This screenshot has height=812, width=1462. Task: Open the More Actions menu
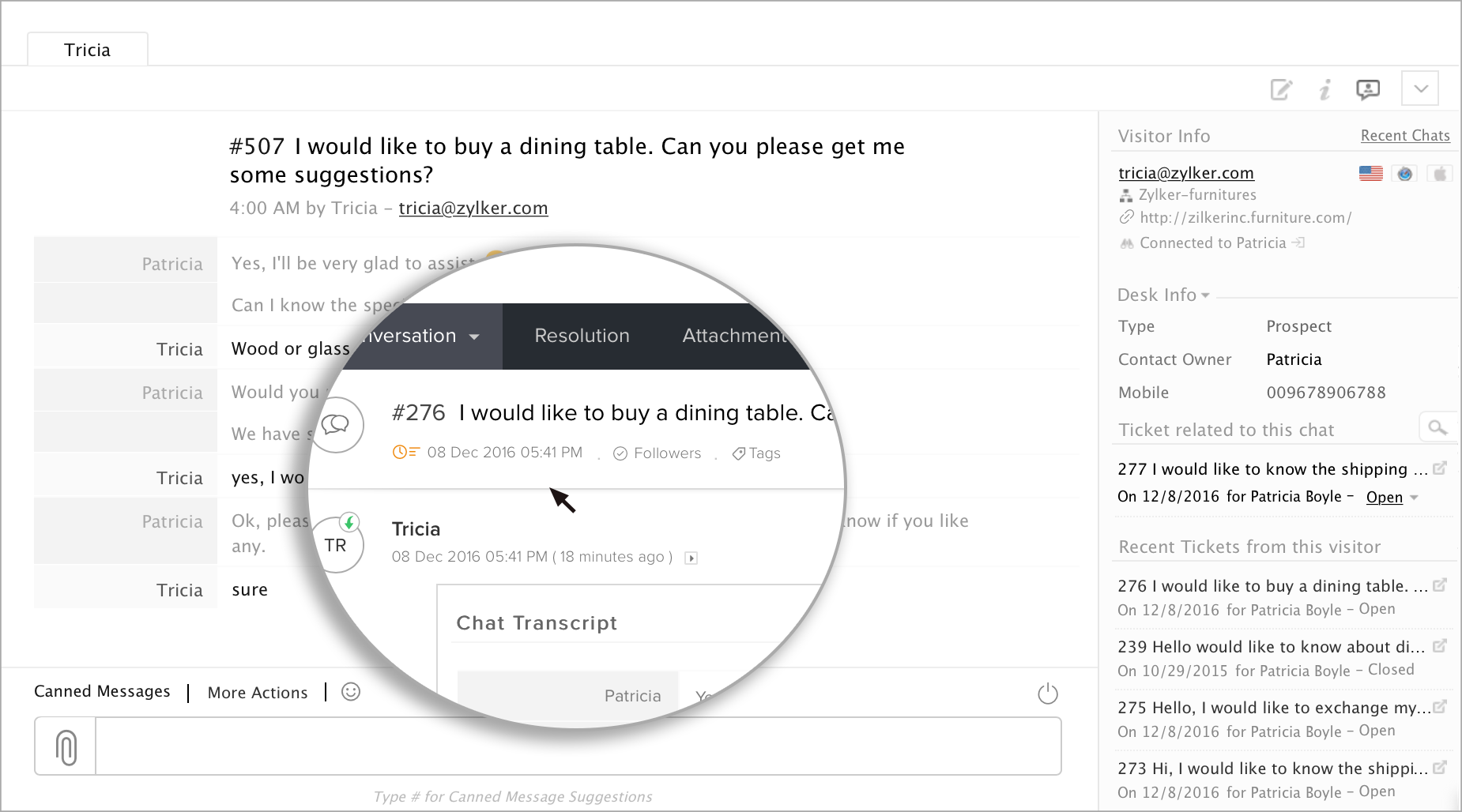tap(258, 693)
